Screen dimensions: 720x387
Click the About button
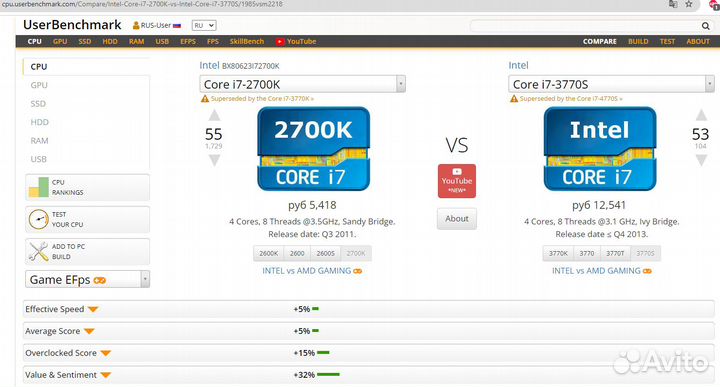[x=457, y=219]
